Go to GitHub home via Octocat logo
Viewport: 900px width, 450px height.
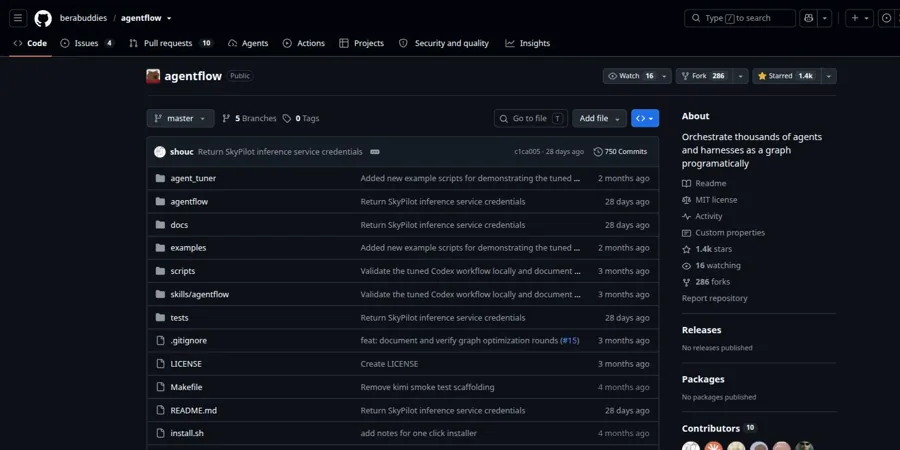43,18
